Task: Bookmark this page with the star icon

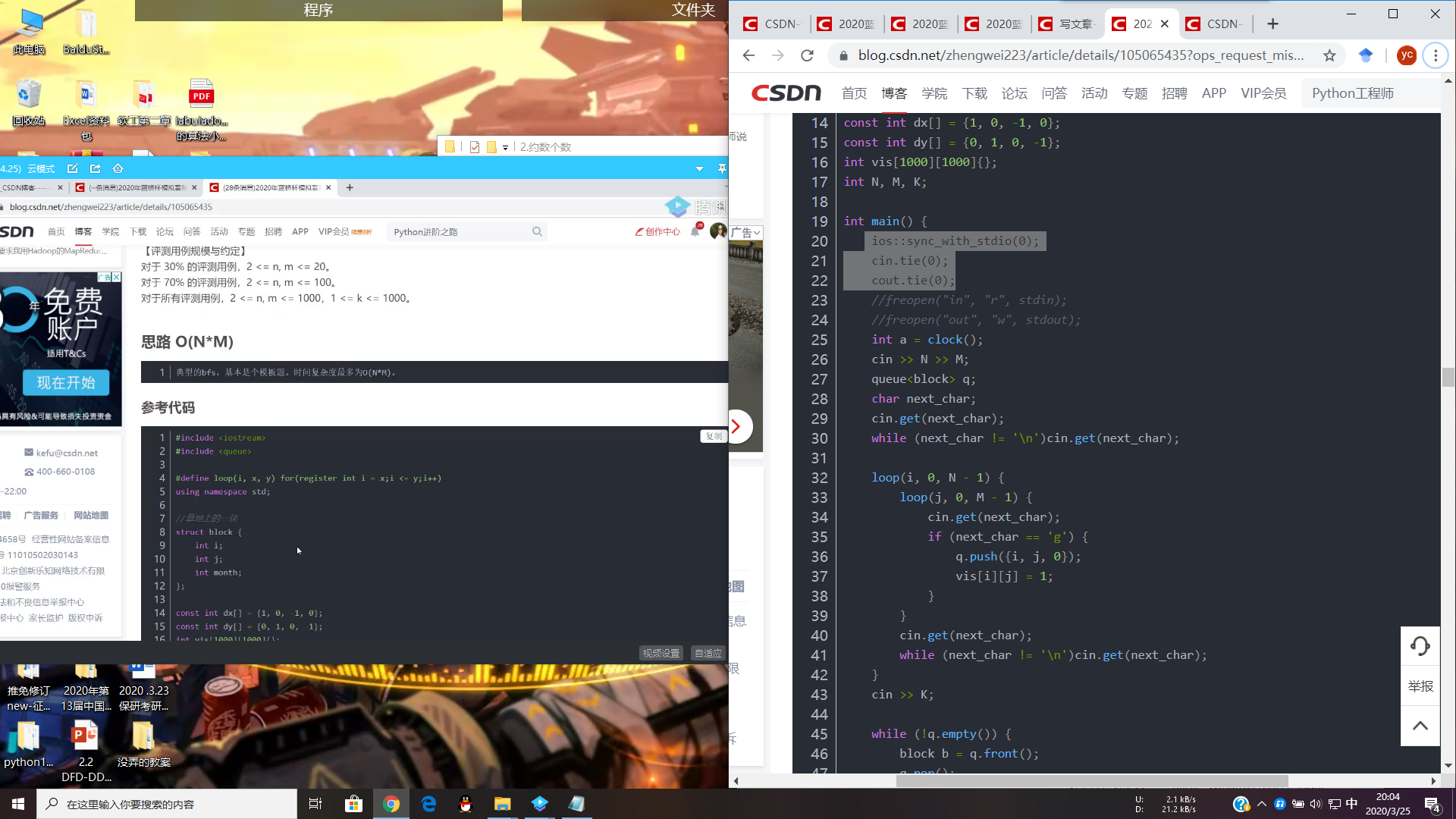Action: [1329, 55]
